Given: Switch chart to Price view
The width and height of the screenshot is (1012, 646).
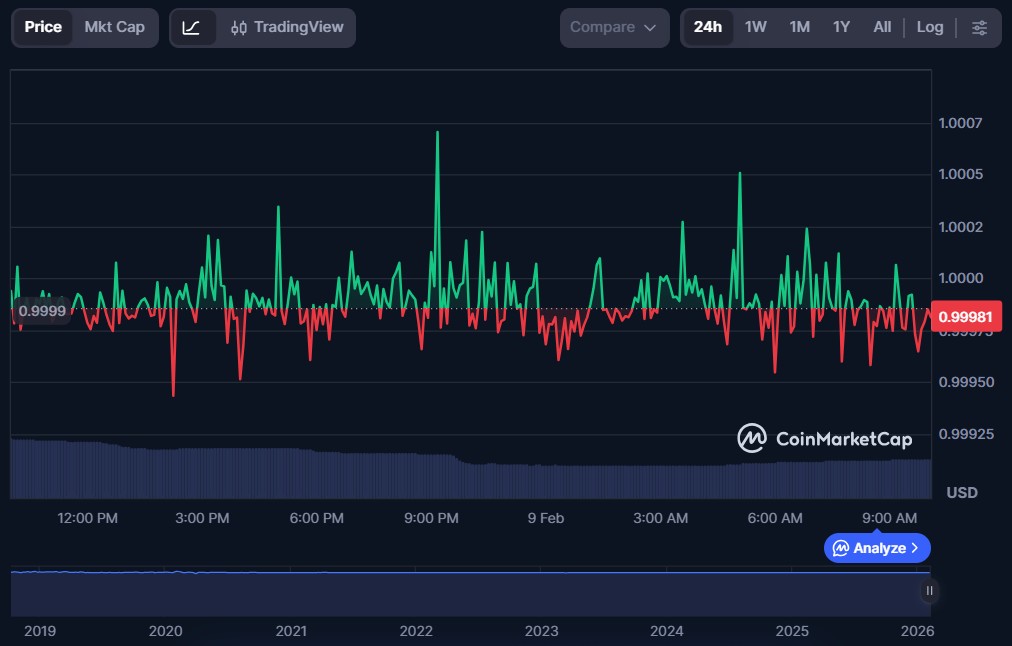Looking at the screenshot, I should 43,28.
